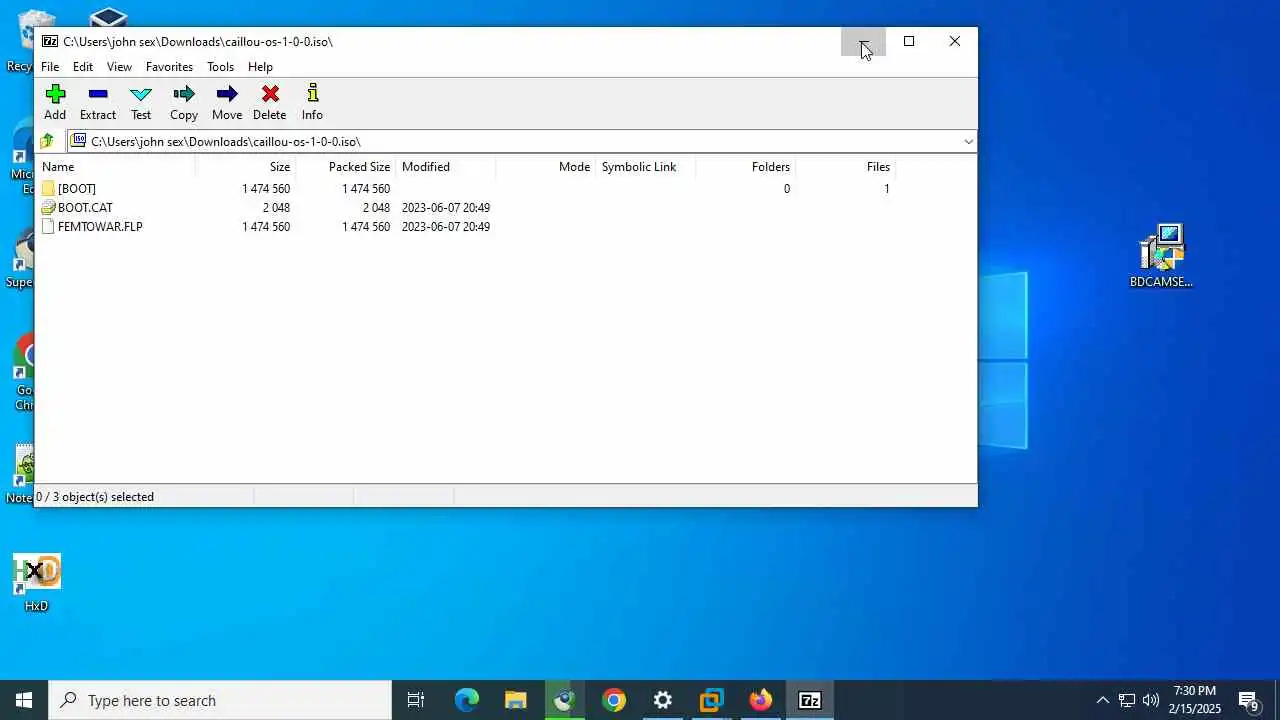Click the Test archive icon
The image size is (1280, 720).
(141, 94)
